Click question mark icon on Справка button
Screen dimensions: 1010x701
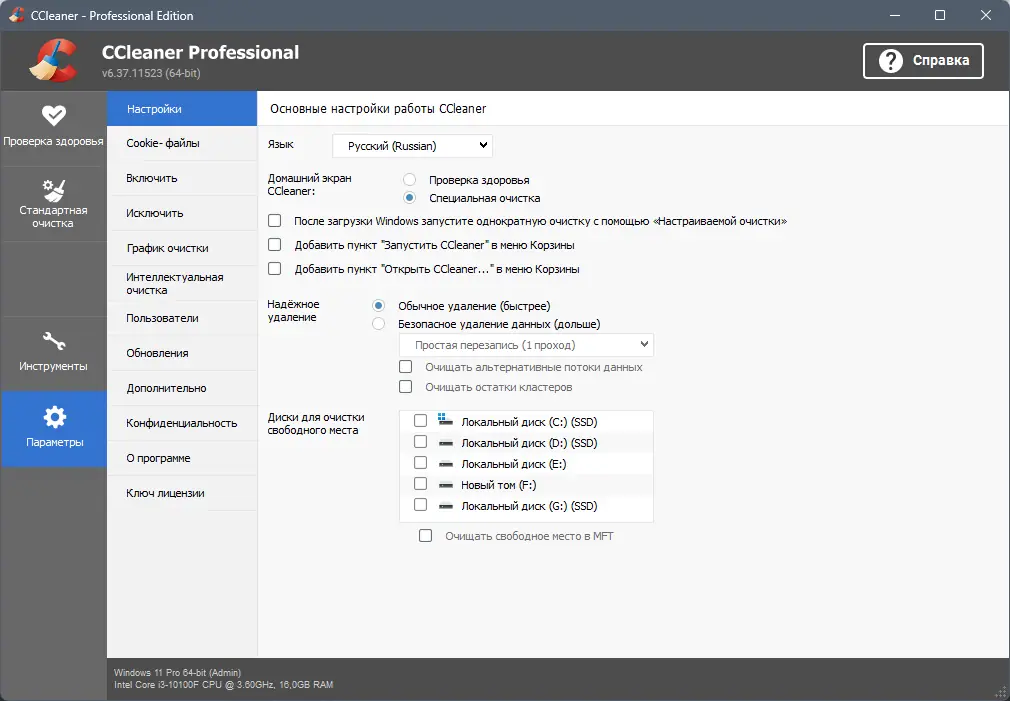coord(890,61)
